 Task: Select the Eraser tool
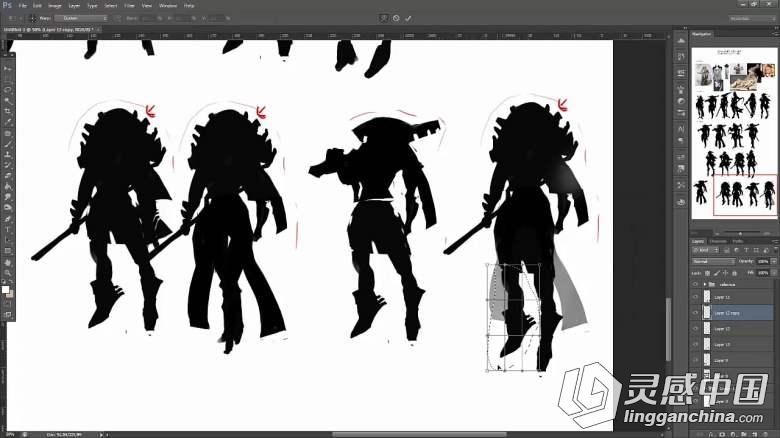(7, 176)
